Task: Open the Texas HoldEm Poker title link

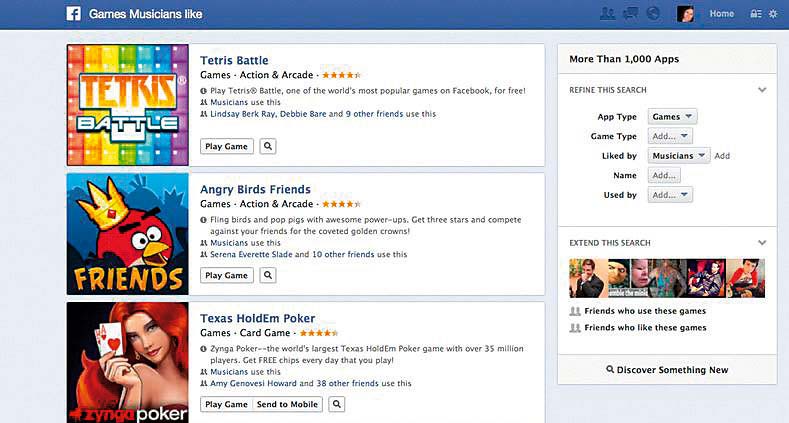Action: tap(257, 318)
